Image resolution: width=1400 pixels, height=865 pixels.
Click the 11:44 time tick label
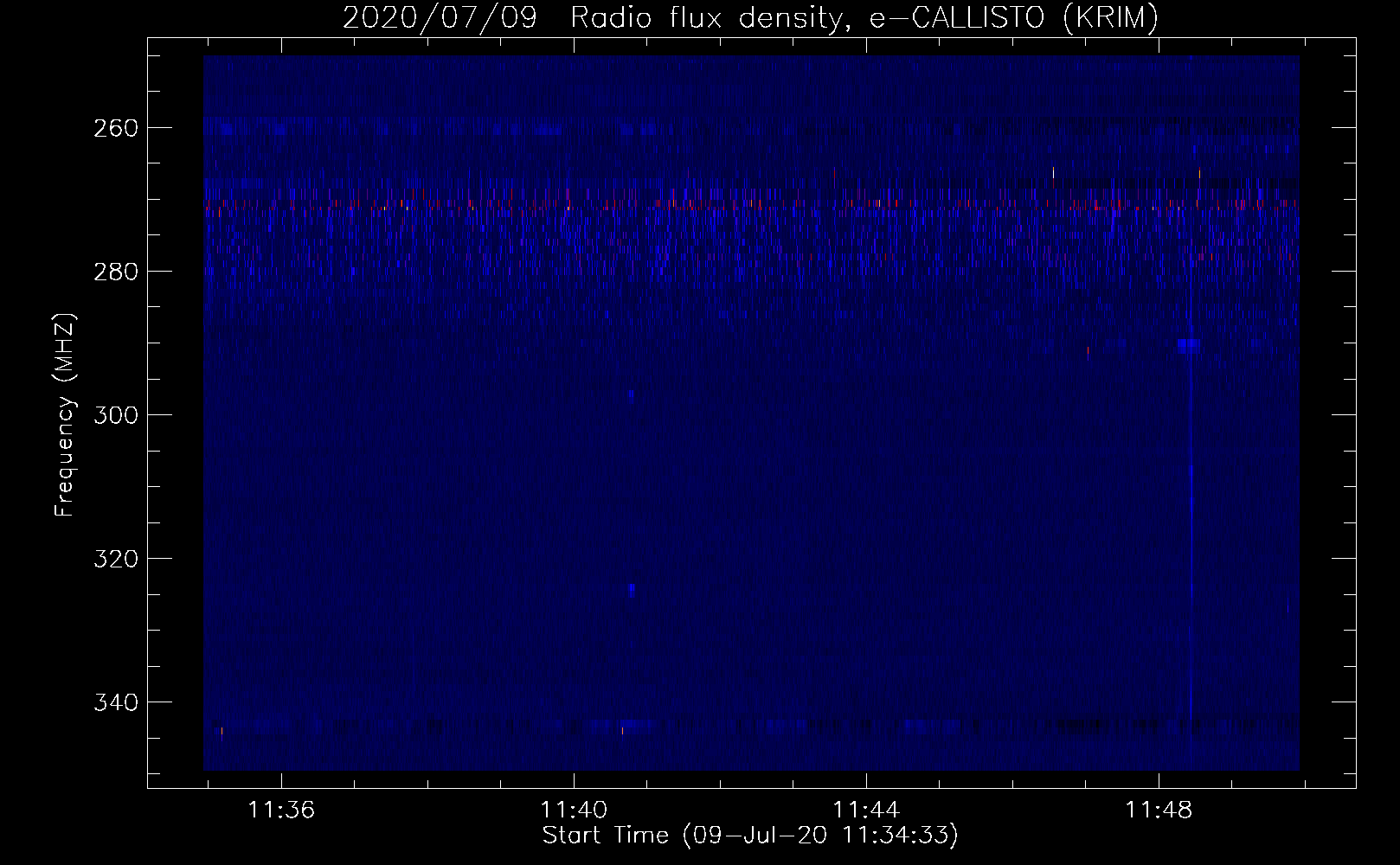pos(866,811)
